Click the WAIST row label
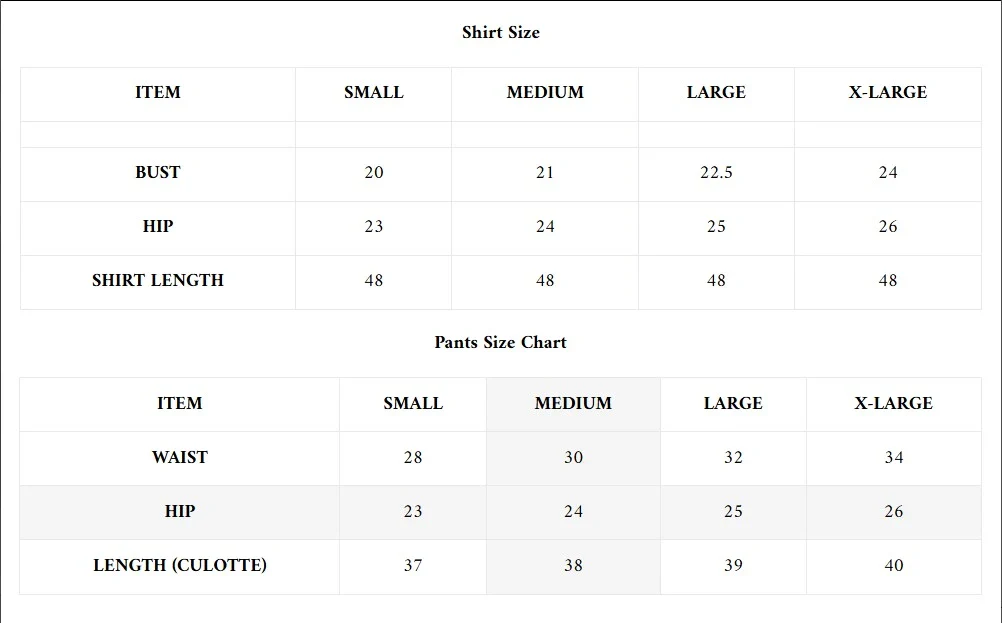Viewport: 1002px width, 623px height. pyautogui.click(x=180, y=457)
